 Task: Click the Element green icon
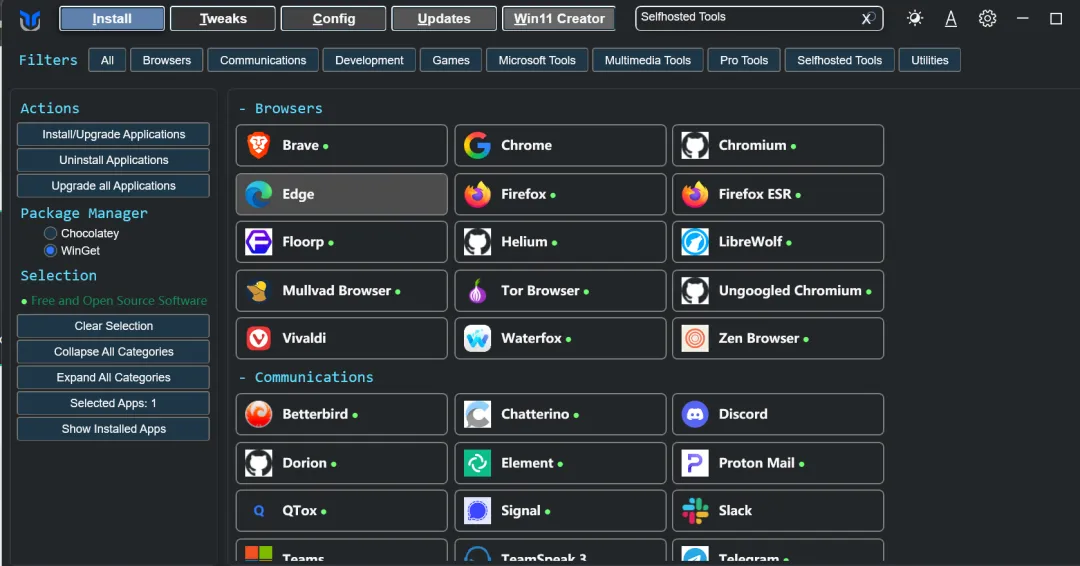pyautogui.click(x=477, y=463)
